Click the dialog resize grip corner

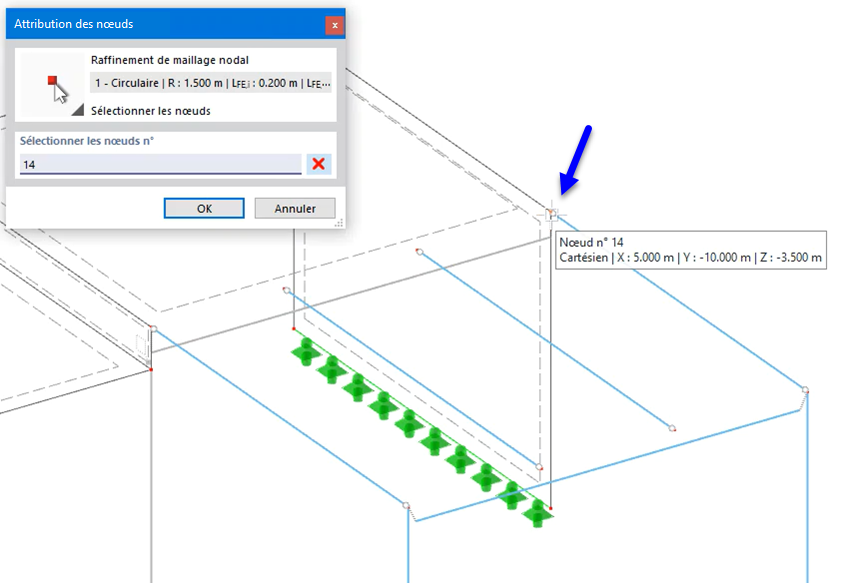339,223
